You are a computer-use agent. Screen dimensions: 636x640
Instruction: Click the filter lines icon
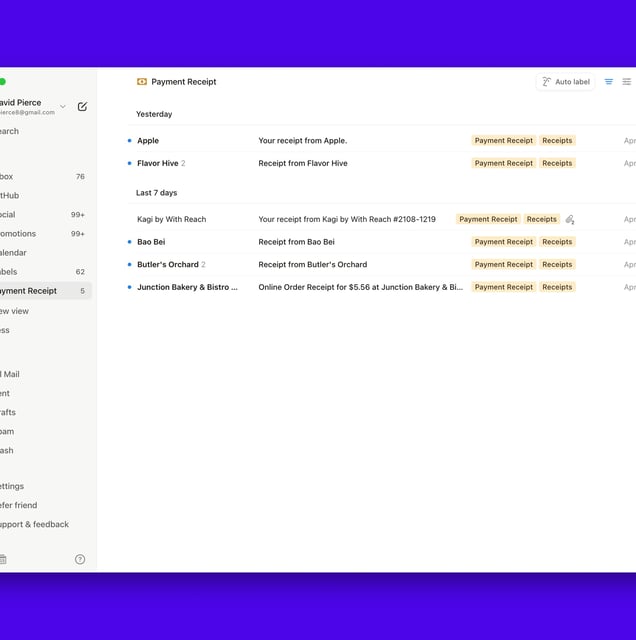point(609,82)
